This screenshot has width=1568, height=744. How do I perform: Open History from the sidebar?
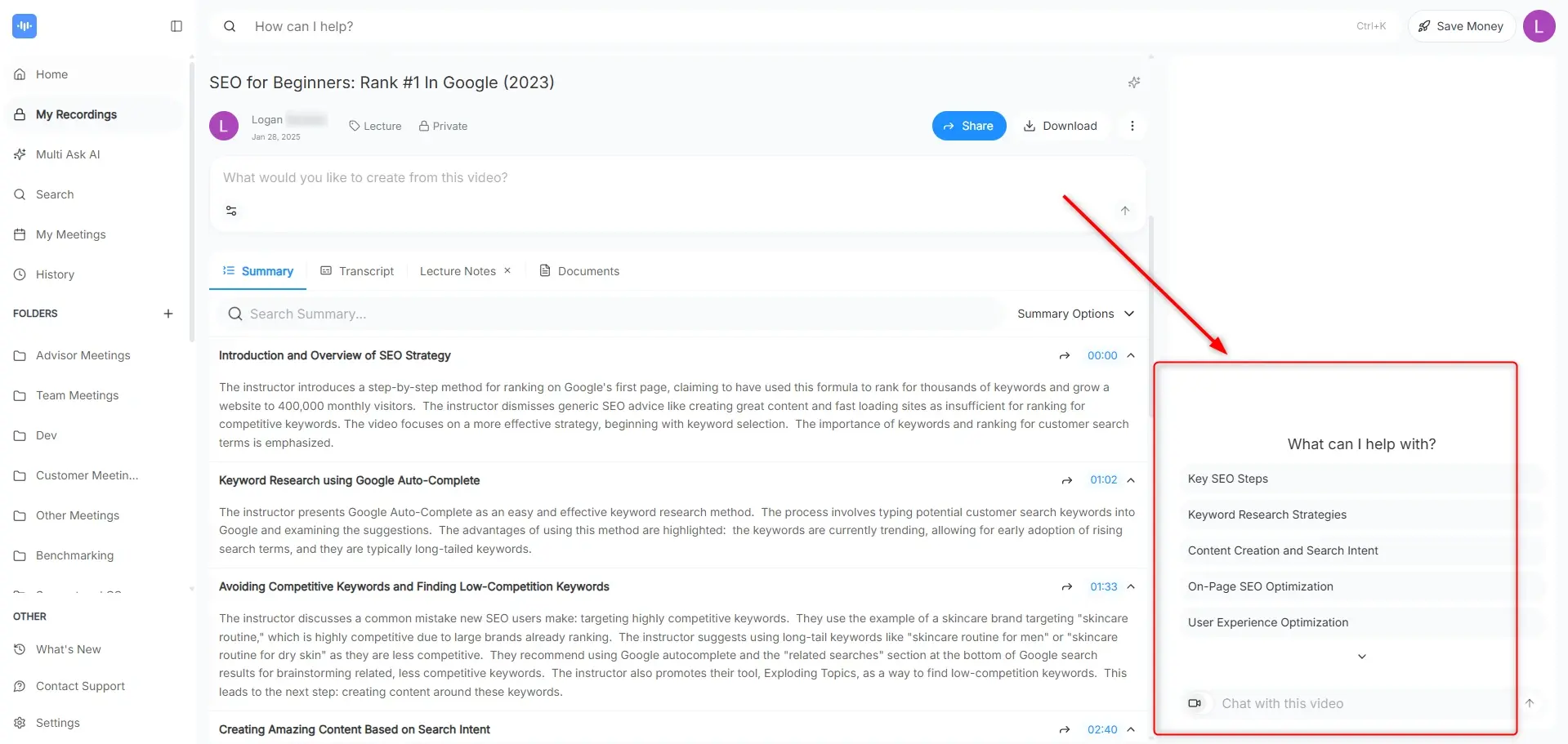tap(54, 274)
